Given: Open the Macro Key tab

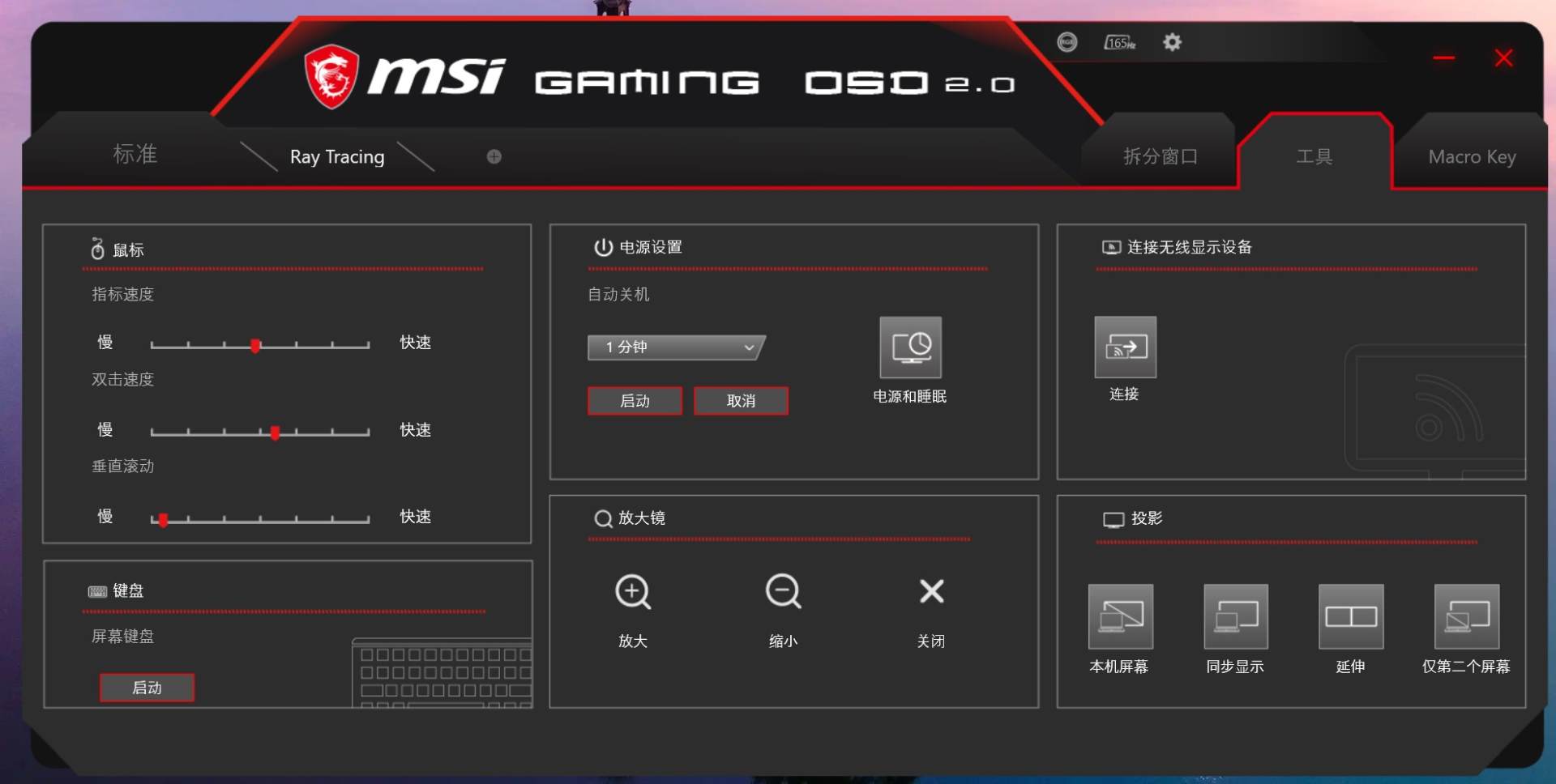Looking at the screenshot, I should (x=1473, y=156).
